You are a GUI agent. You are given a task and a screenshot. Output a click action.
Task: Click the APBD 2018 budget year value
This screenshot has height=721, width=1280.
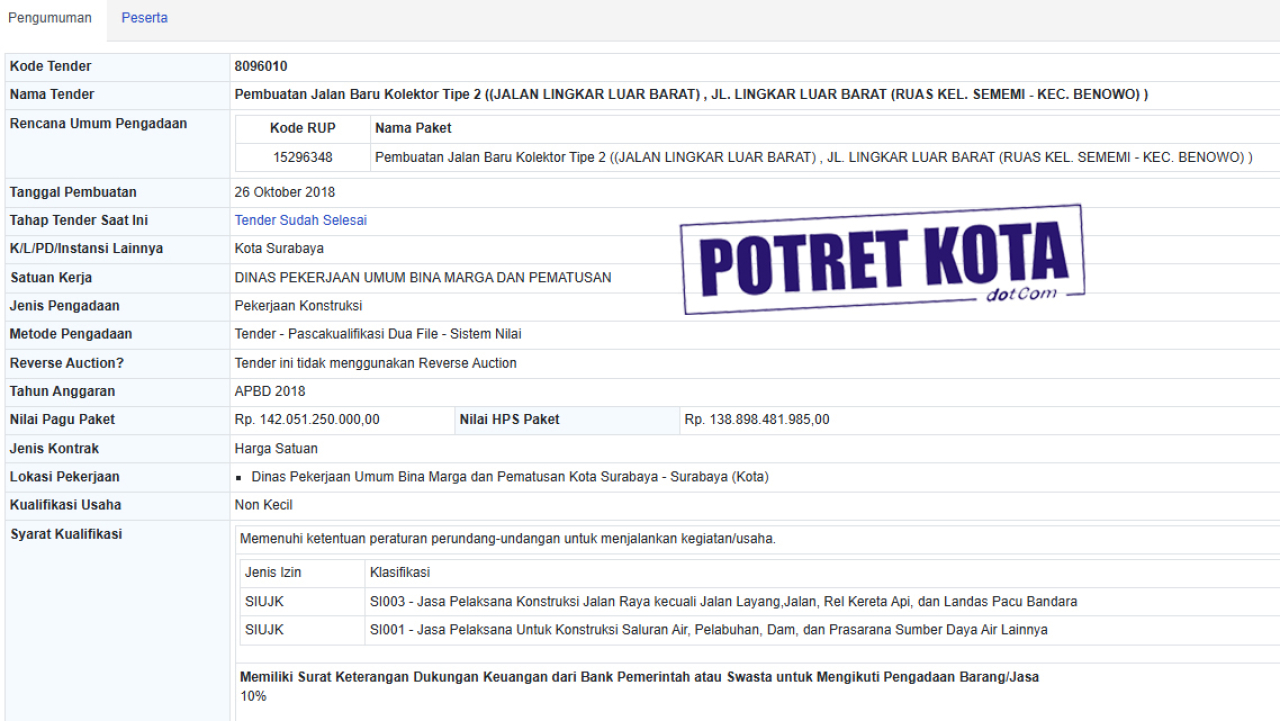click(x=270, y=391)
